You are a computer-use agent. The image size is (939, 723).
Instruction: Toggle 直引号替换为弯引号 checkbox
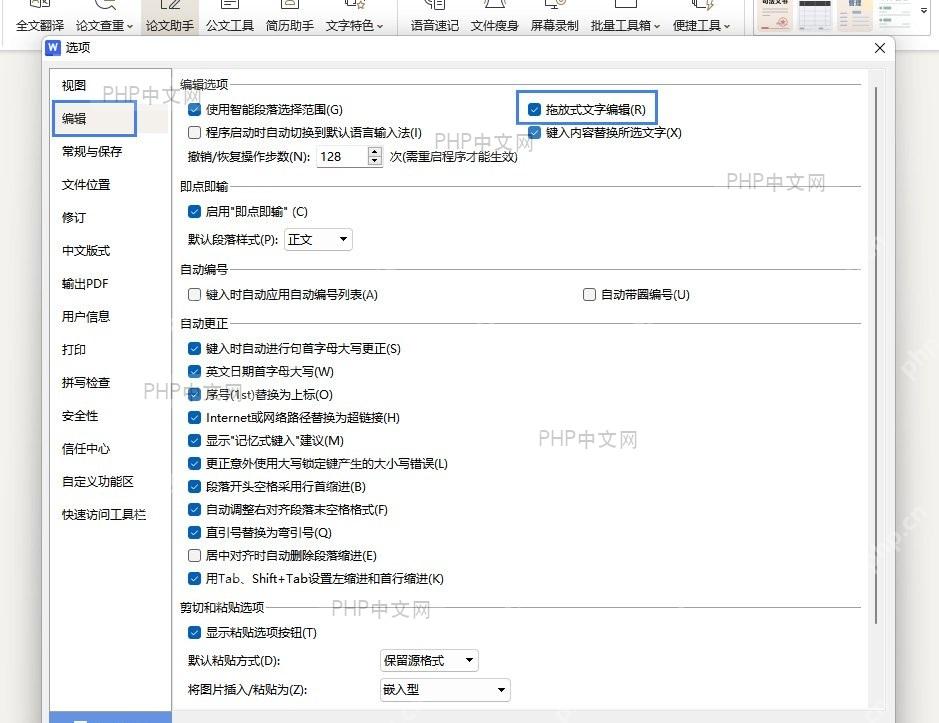click(x=194, y=533)
